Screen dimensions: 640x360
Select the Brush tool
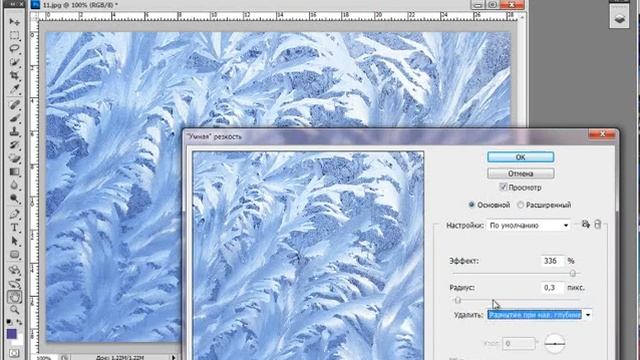(14, 119)
